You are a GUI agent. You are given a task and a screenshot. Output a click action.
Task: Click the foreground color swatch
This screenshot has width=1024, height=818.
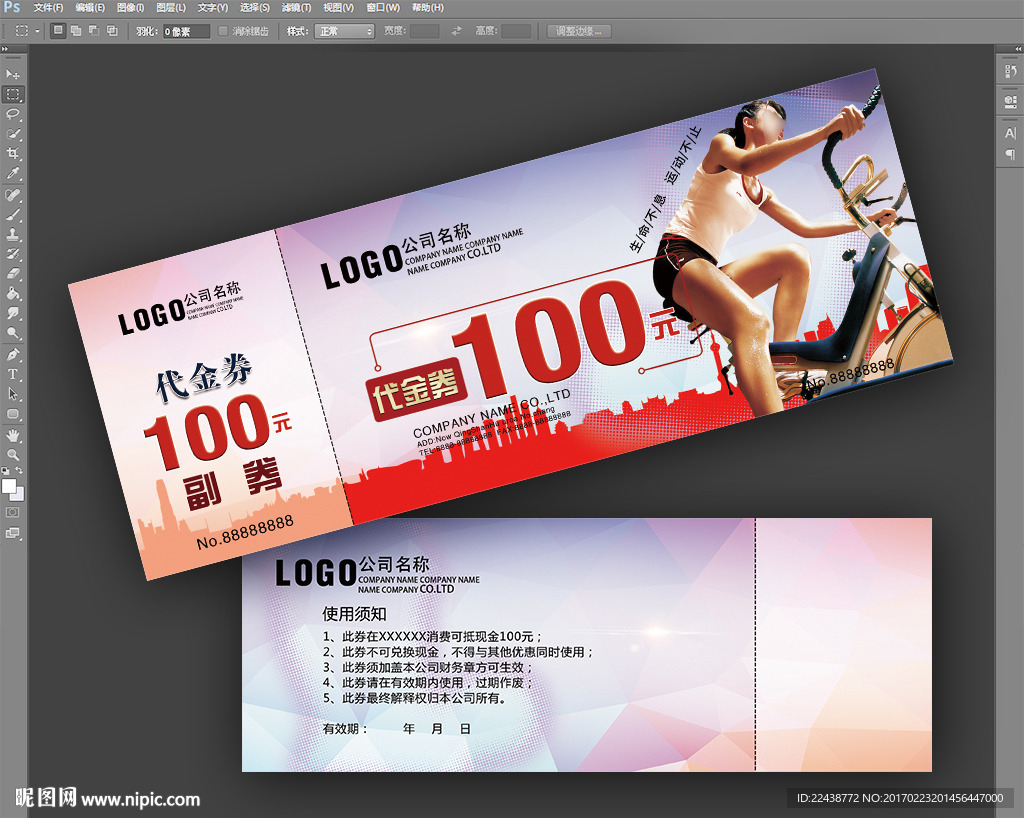8,486
